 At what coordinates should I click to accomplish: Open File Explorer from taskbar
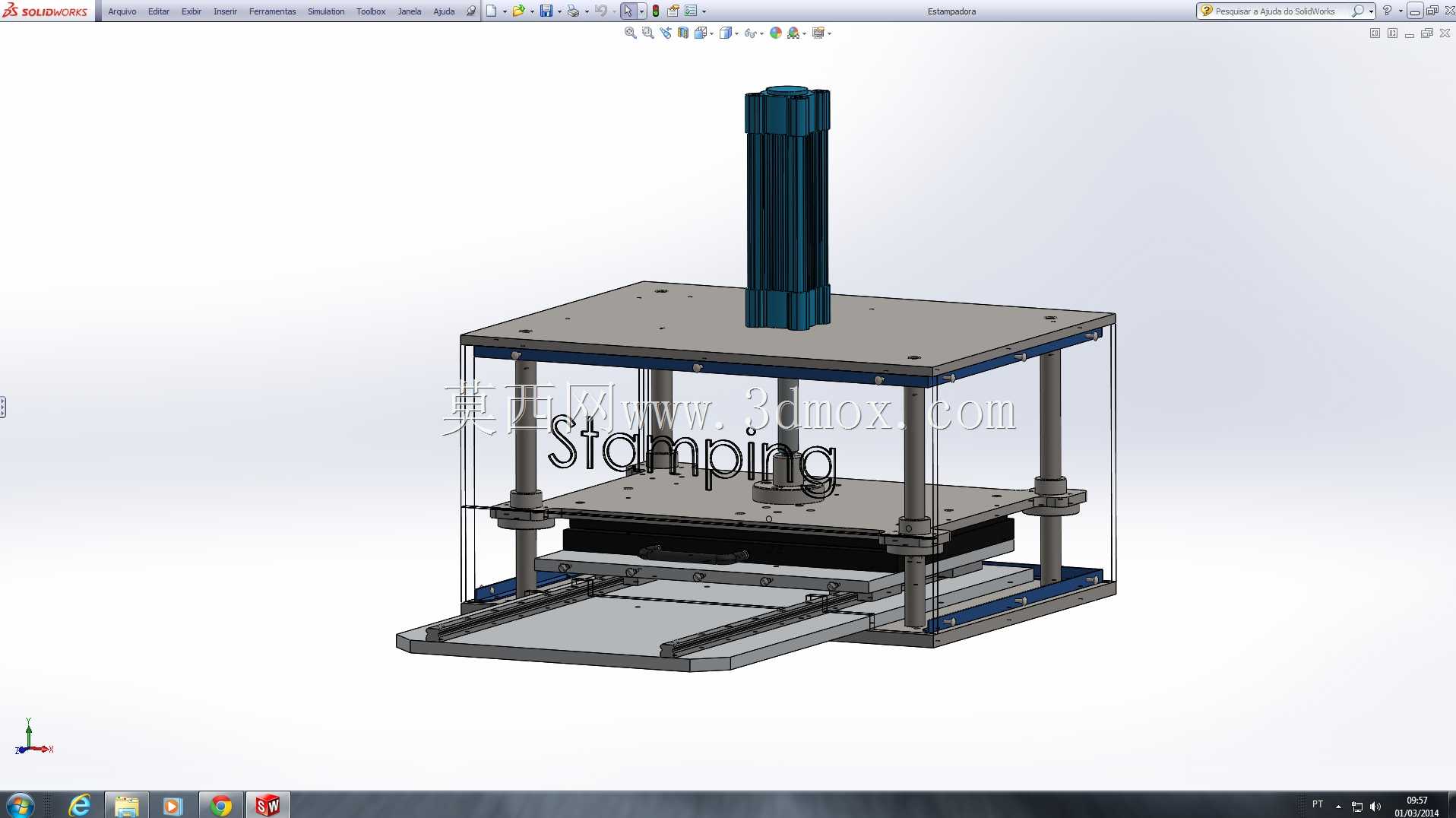pos(126,805)
